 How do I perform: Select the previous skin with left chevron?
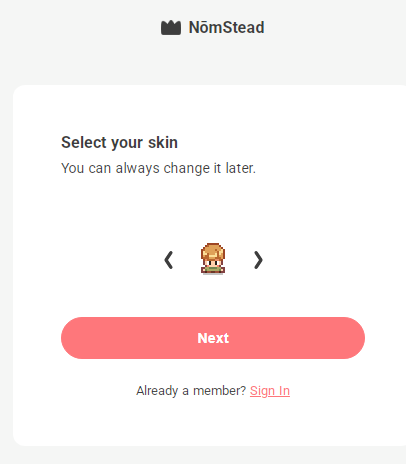coord(169,260)
